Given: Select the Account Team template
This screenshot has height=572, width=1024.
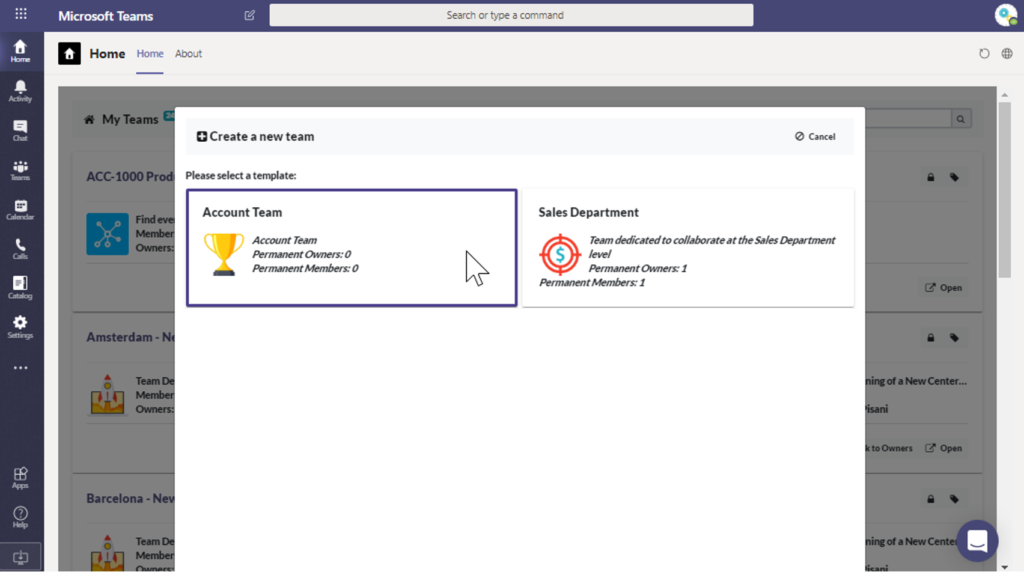Looking at the screenshot, I should click(x=351, y=247).
